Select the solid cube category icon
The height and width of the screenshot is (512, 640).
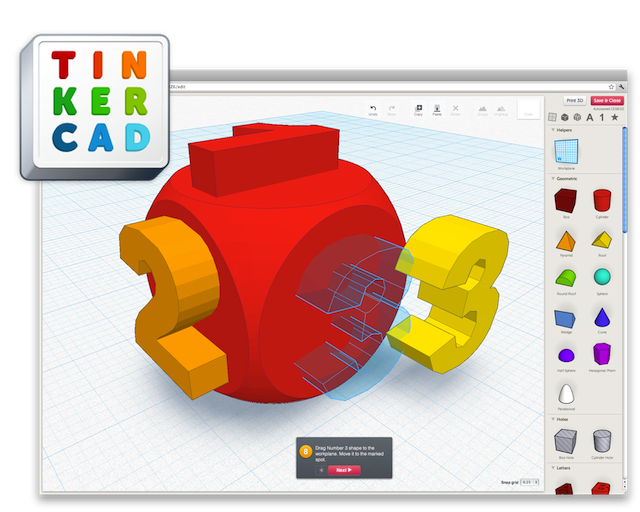coord(564,117)
